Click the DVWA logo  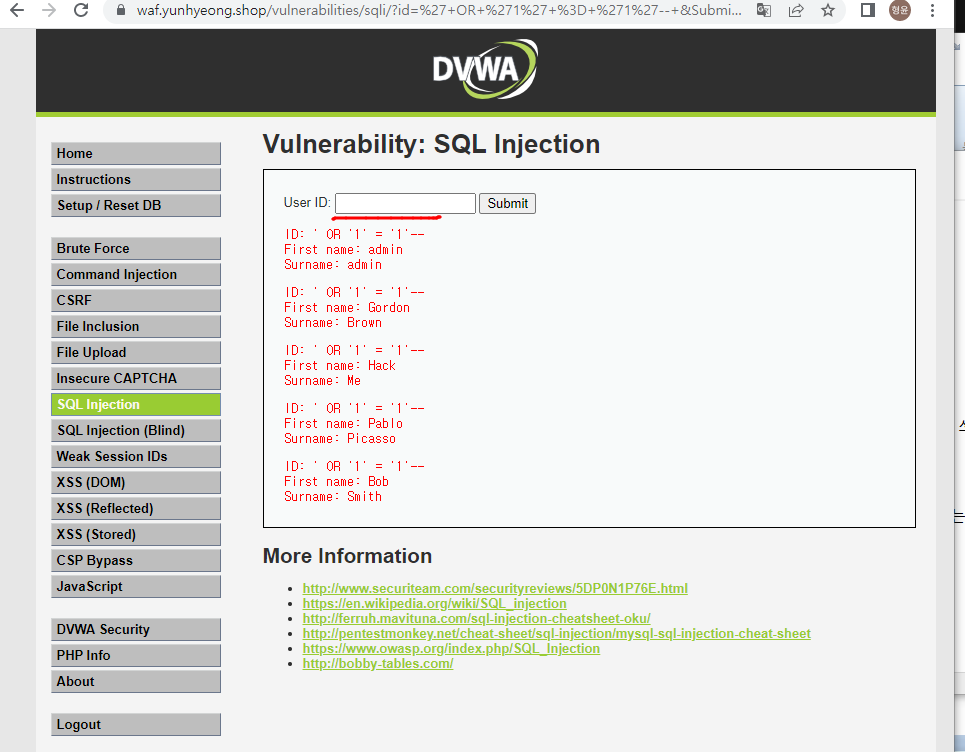pos(485,69)
